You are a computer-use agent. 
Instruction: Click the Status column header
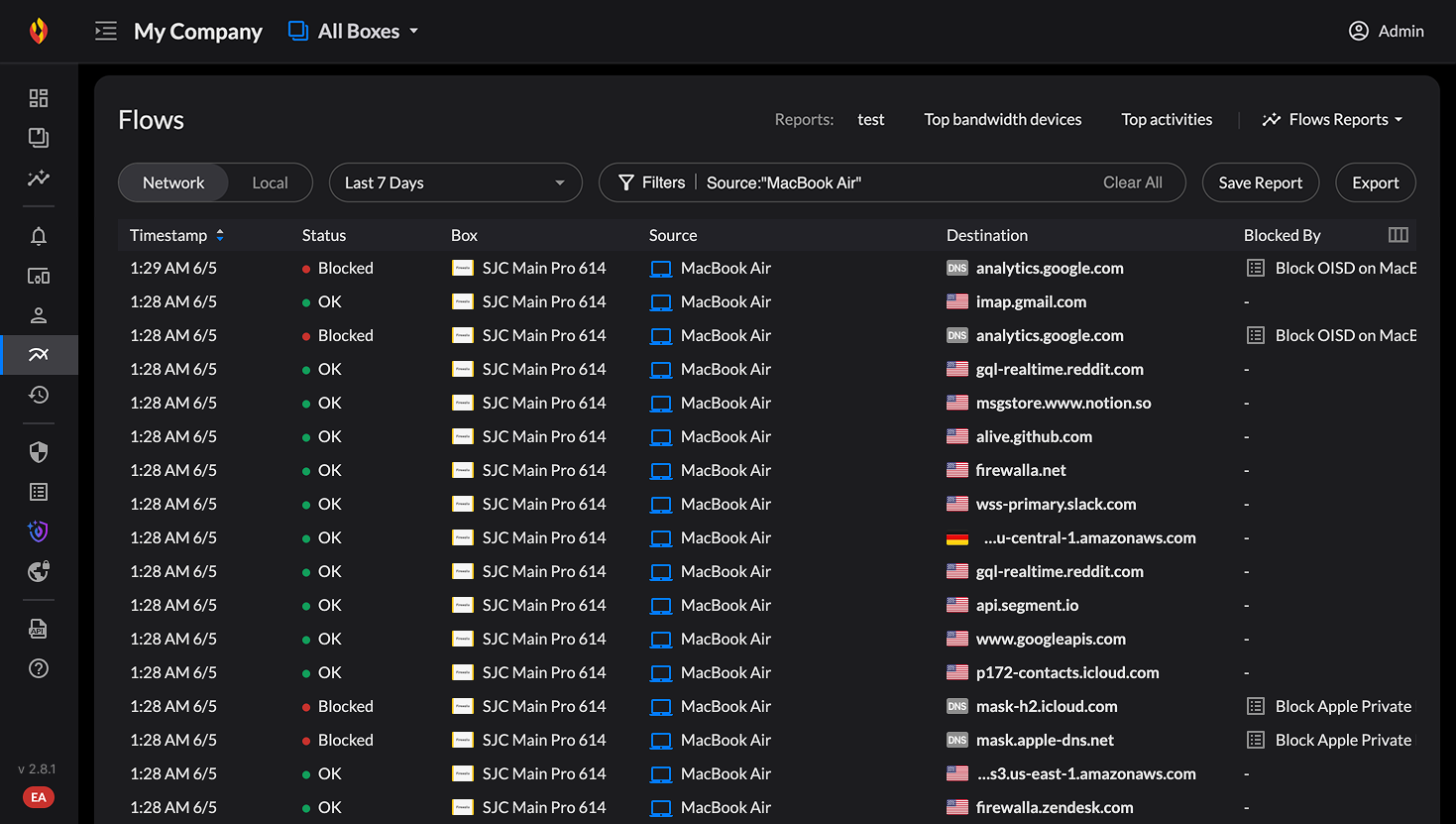[324, 235]
